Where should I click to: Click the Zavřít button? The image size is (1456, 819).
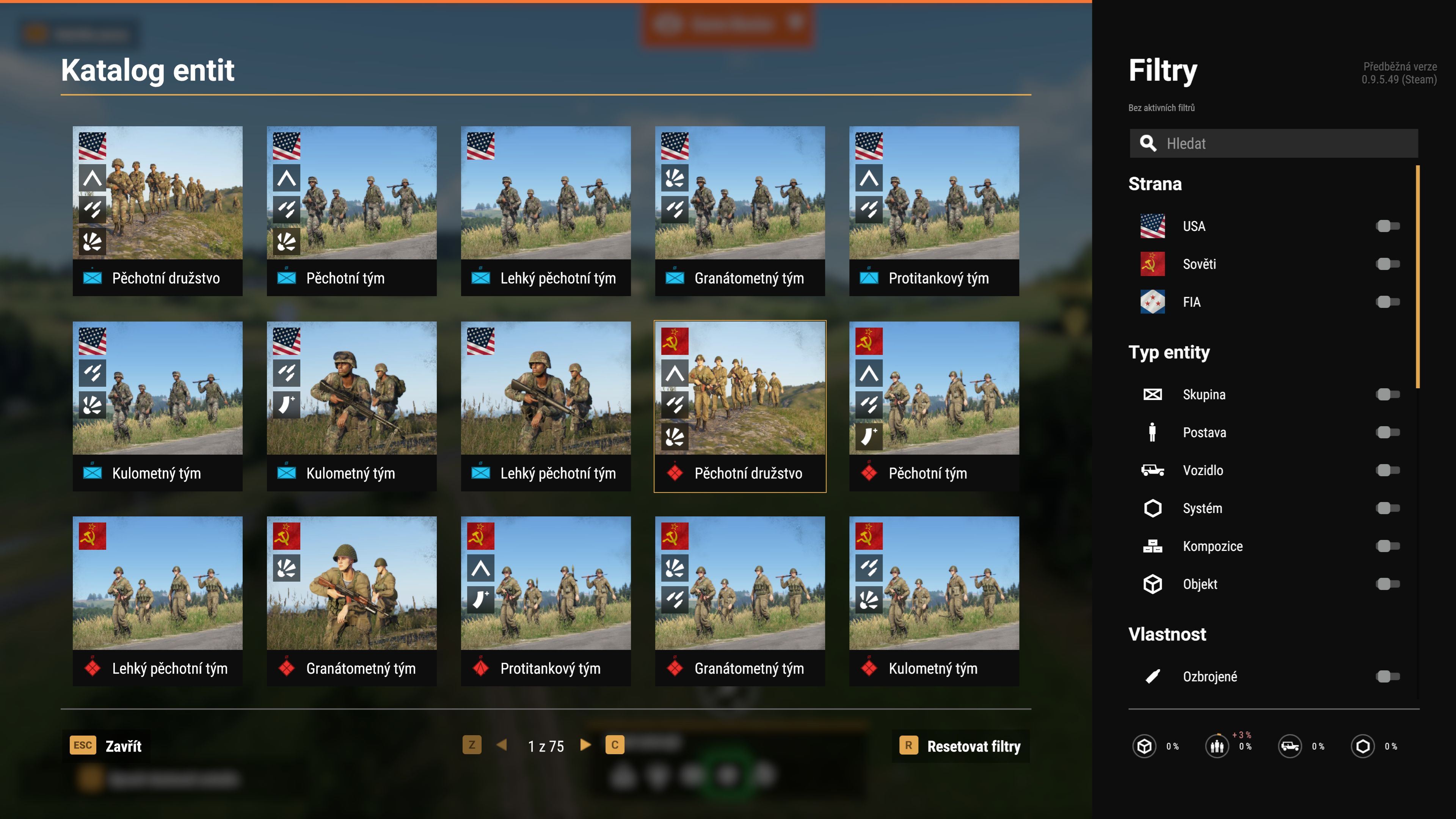pos(106,745)
